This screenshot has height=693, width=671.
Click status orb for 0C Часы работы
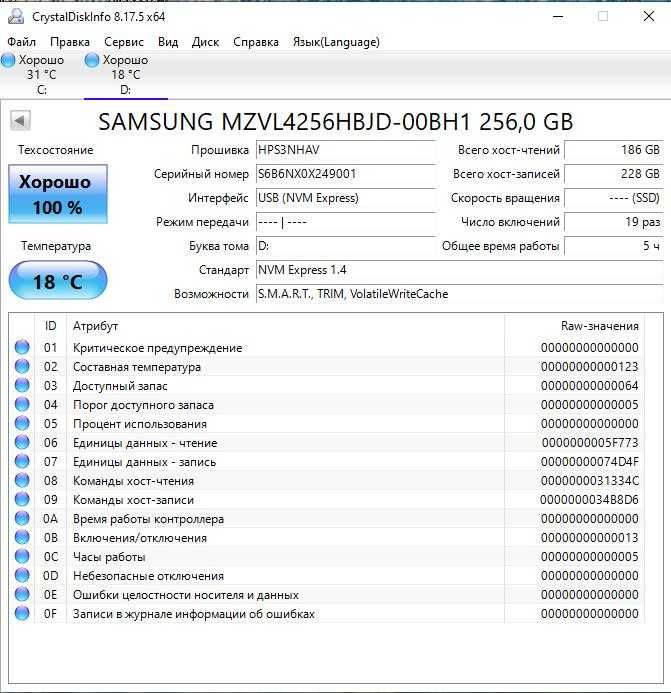point(22,556)
